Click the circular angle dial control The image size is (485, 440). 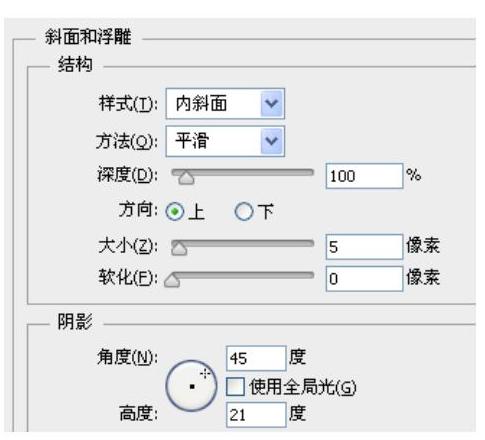191,386
